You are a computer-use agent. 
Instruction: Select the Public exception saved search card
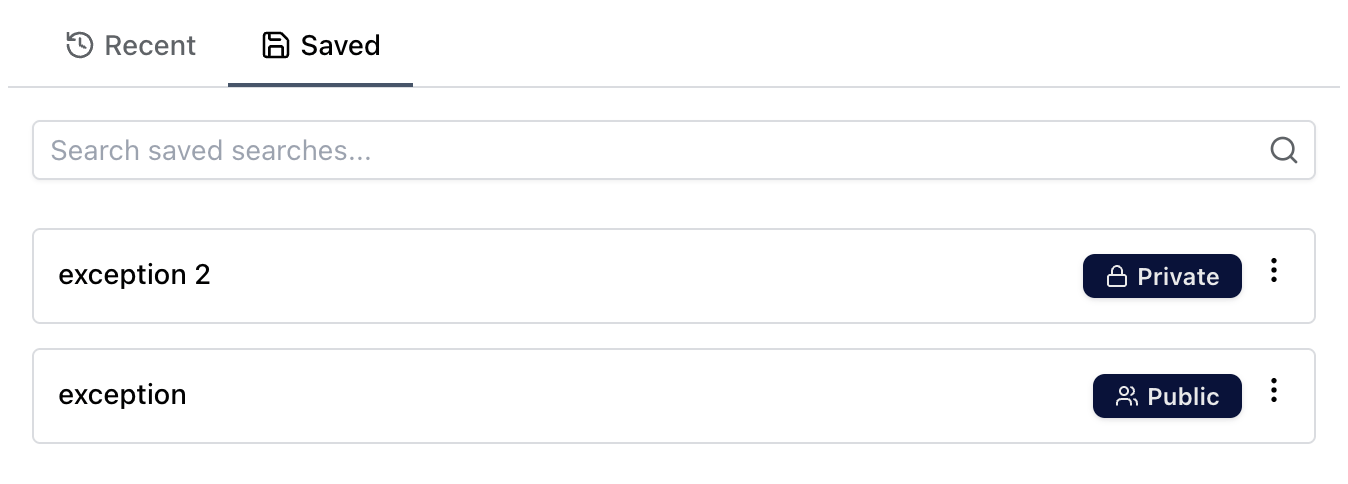tap(600, 396)
